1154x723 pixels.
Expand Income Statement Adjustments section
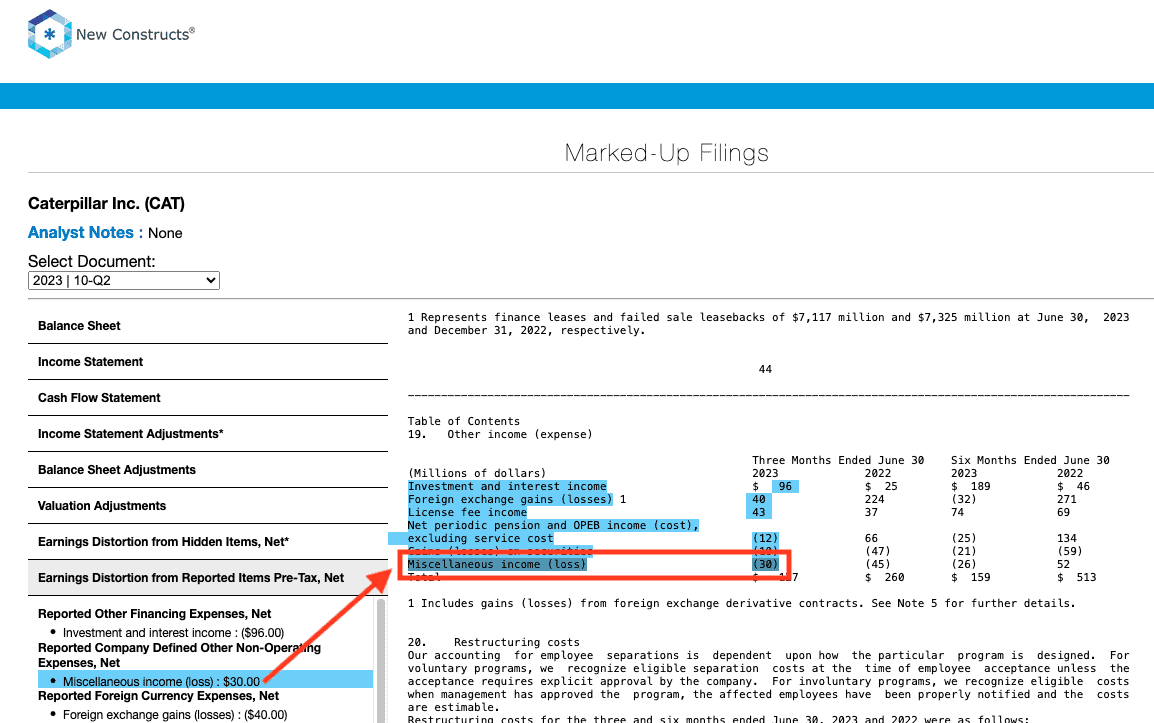[x=208, y=434]
